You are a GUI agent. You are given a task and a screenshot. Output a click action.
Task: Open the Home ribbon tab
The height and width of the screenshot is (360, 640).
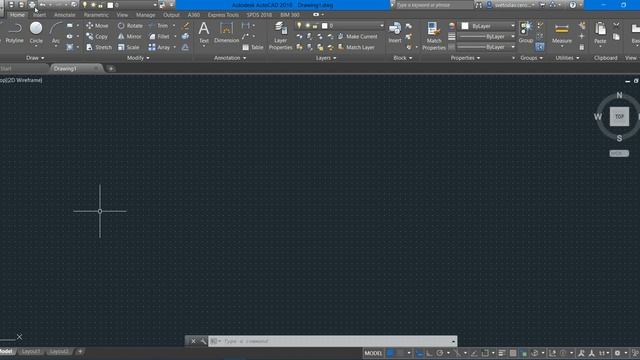tap(17, 15)
